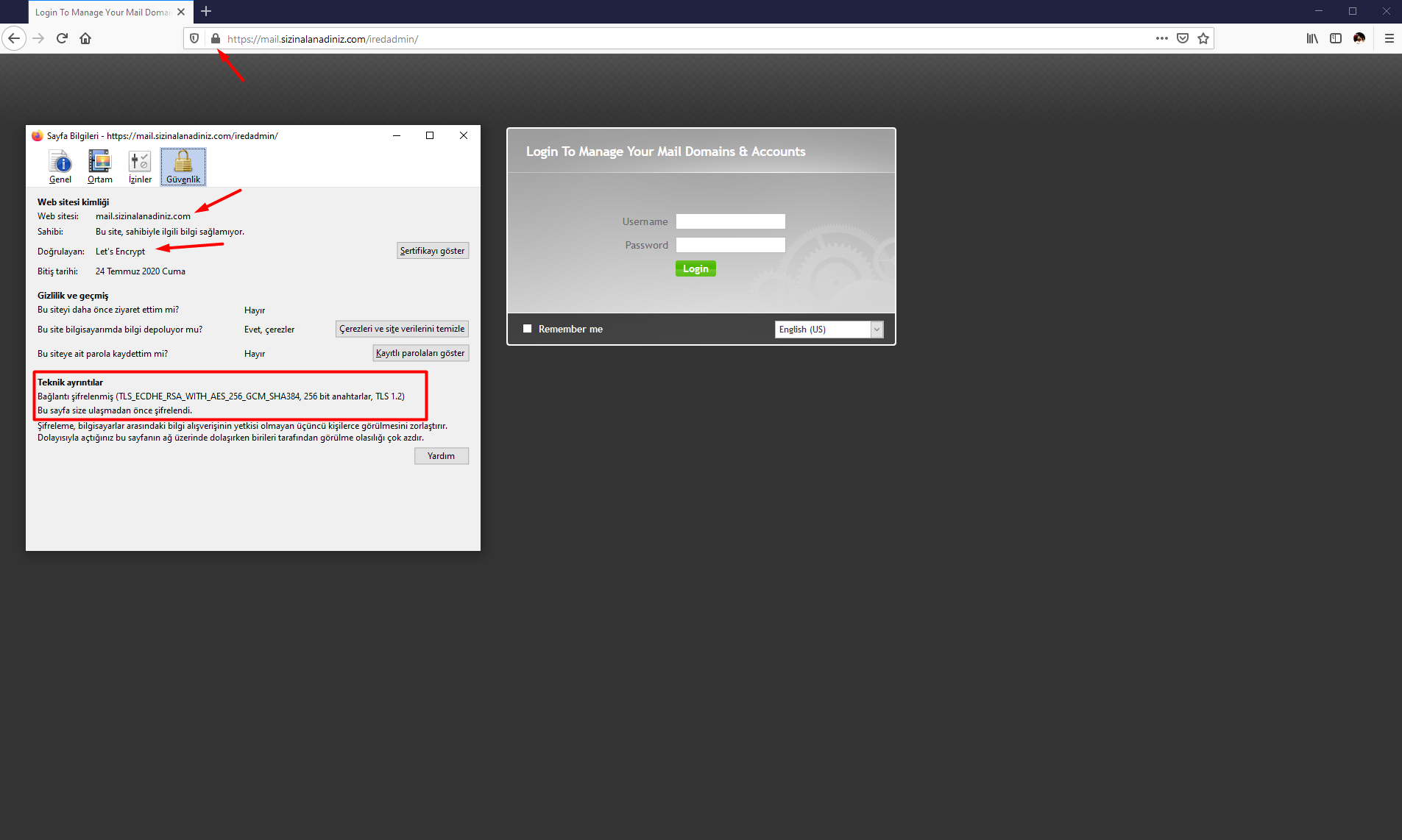
Task: Click the Login To Manage Your Mail Domains heading
Action: (x=665, y=152)
